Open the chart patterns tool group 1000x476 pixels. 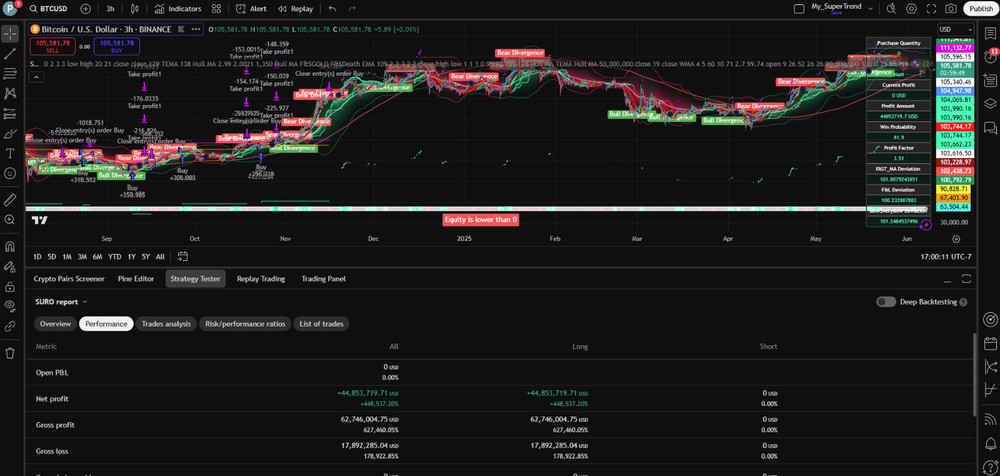(x=10, y=93)
